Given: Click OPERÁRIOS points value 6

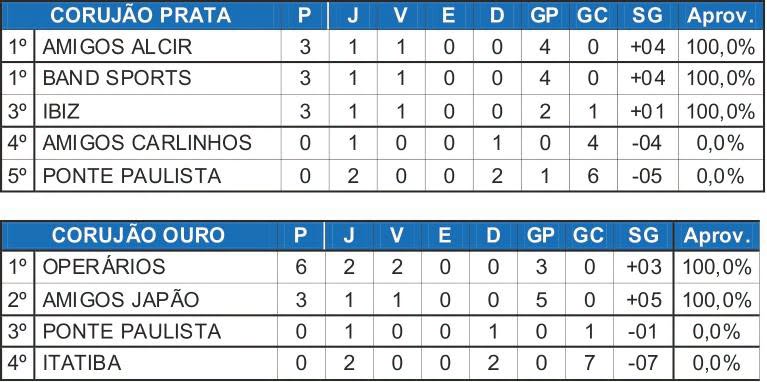Looking at the screenshot, I should 301,268.
